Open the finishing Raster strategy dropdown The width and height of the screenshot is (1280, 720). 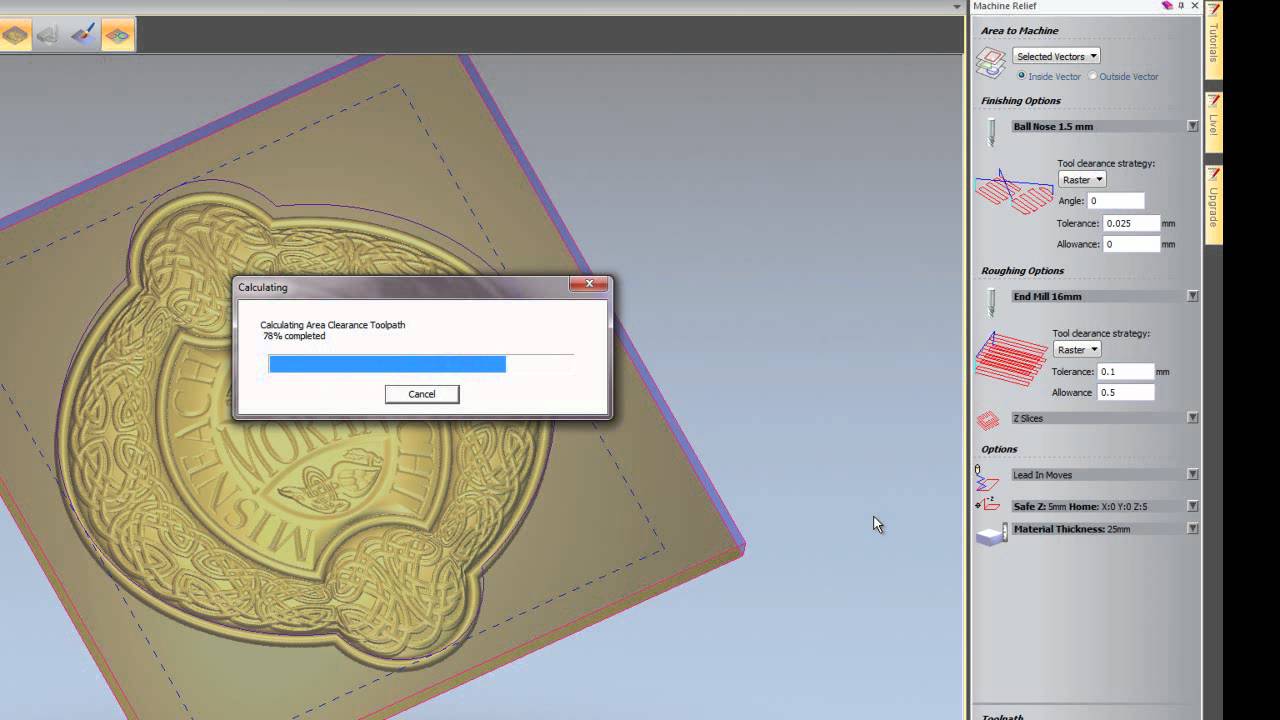1082,180
